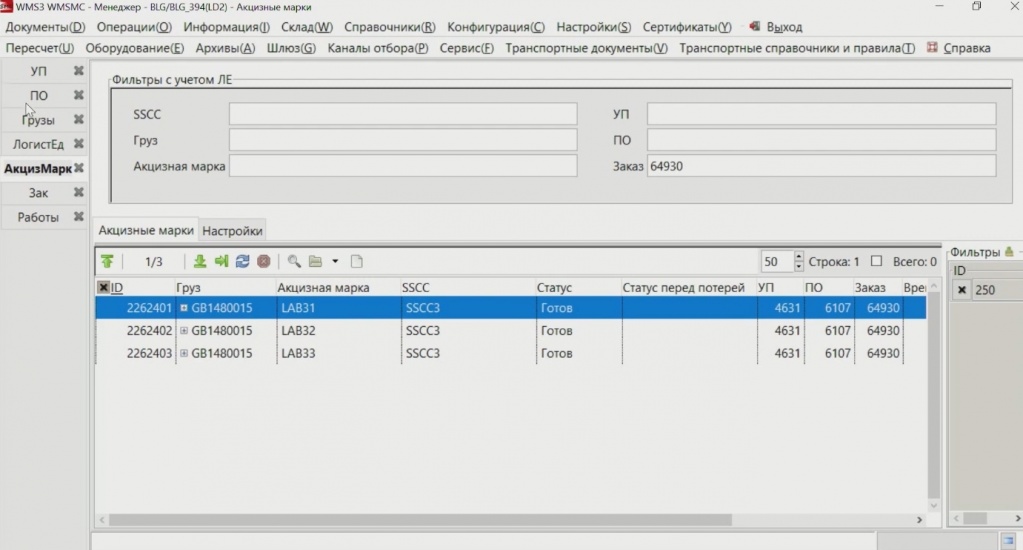The image size is (1023, 550).
Task: Open Транспортные справочники и правила menu
Action: pos(797,48)
